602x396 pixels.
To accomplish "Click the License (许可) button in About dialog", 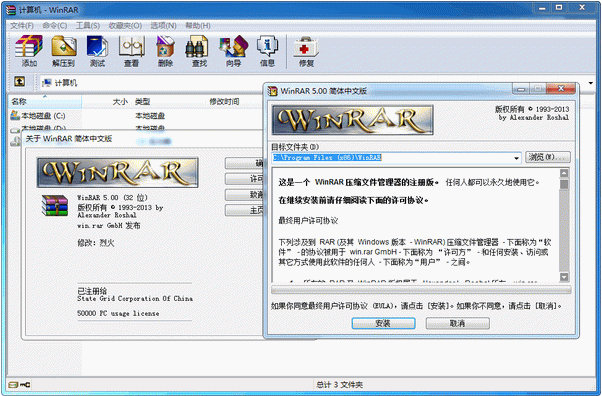I will point(244,179).
